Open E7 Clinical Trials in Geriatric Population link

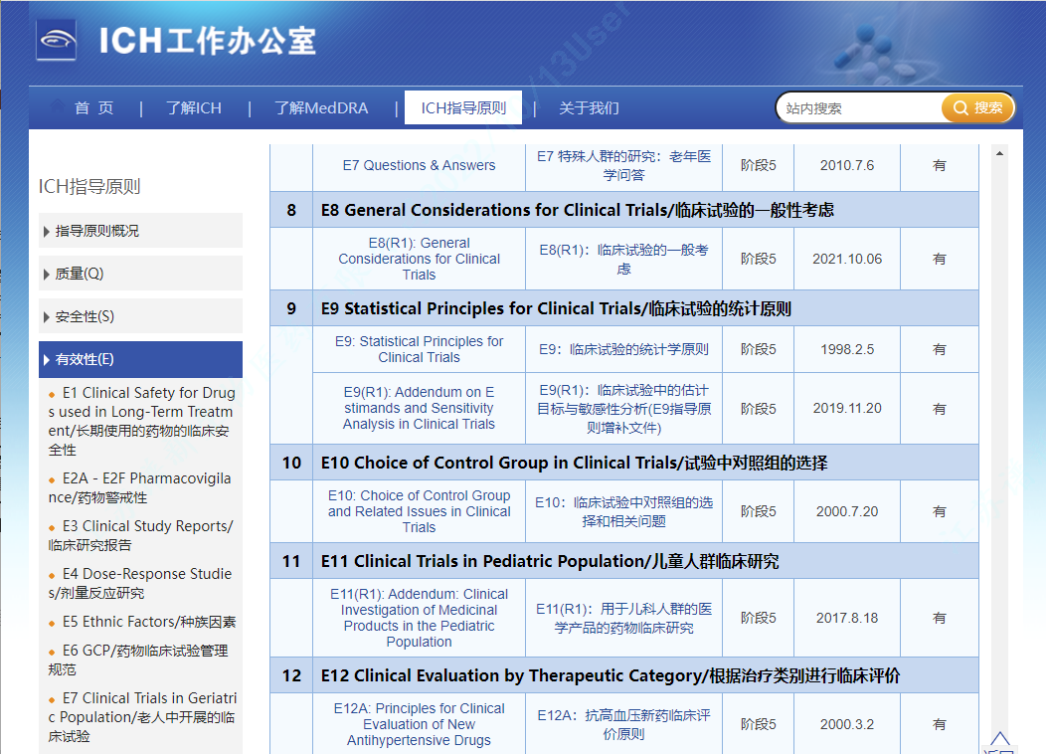pos(142,717)
